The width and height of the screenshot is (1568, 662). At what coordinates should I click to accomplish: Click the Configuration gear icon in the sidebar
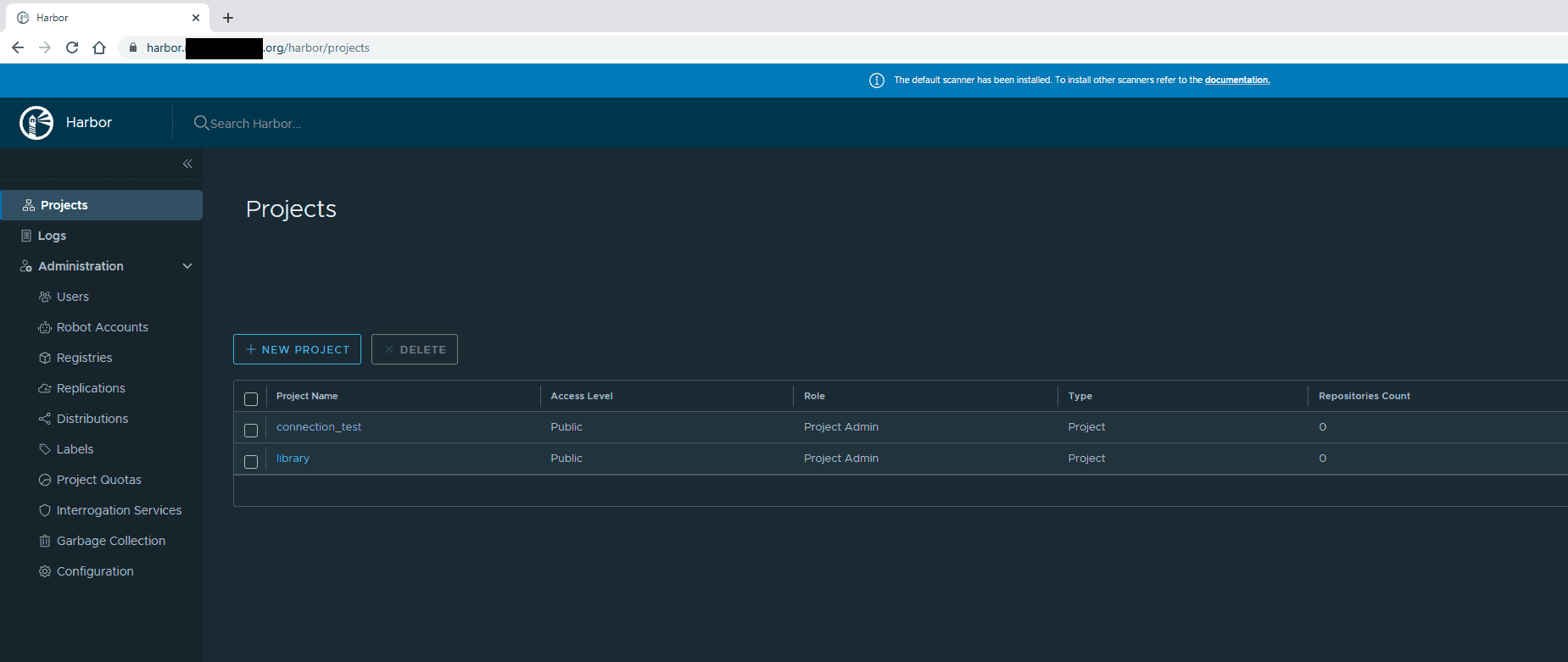(x=45, y=571)
